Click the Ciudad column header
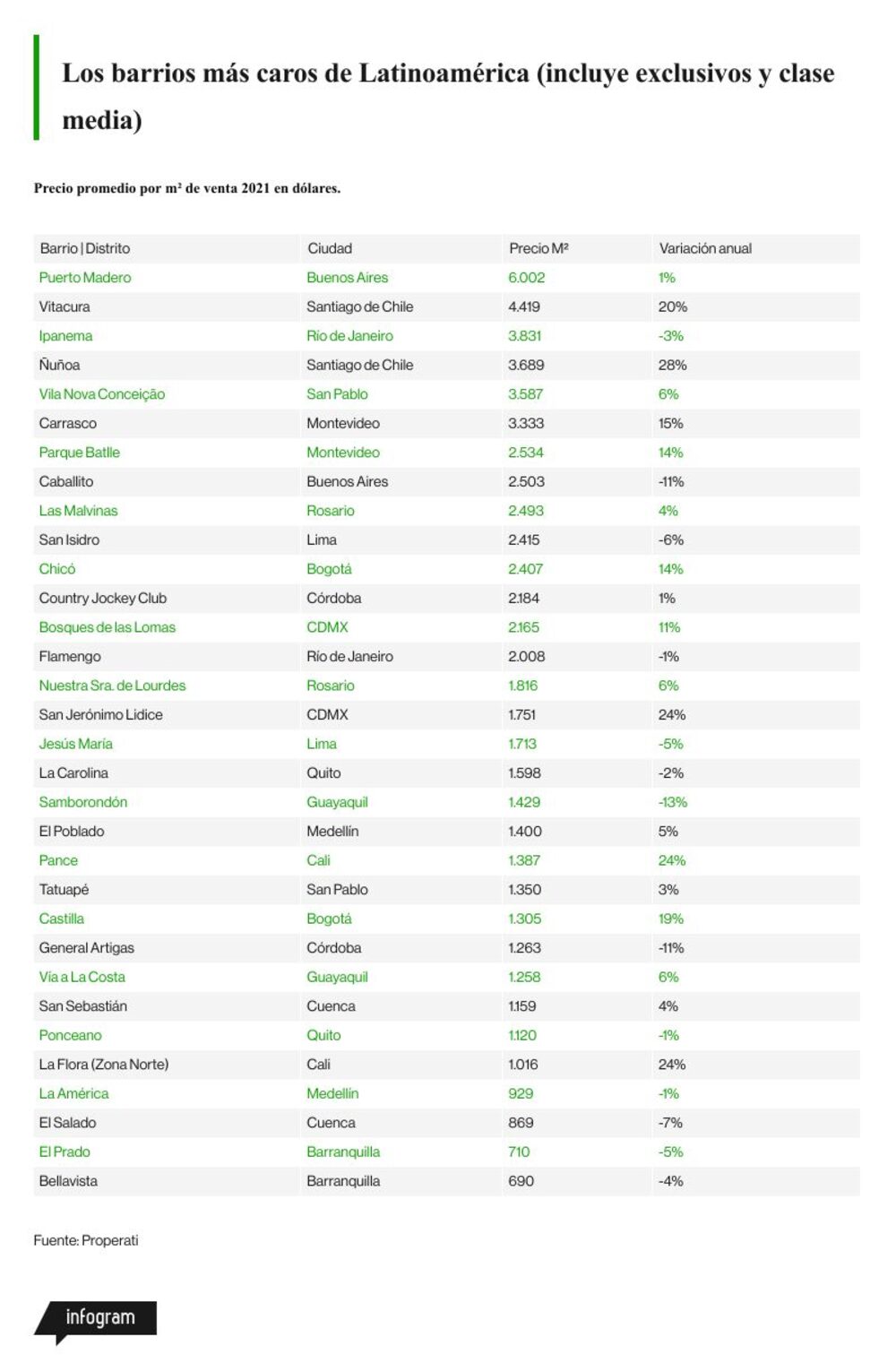Screen dimensions: 896x1363 click(x=330, y=248)
